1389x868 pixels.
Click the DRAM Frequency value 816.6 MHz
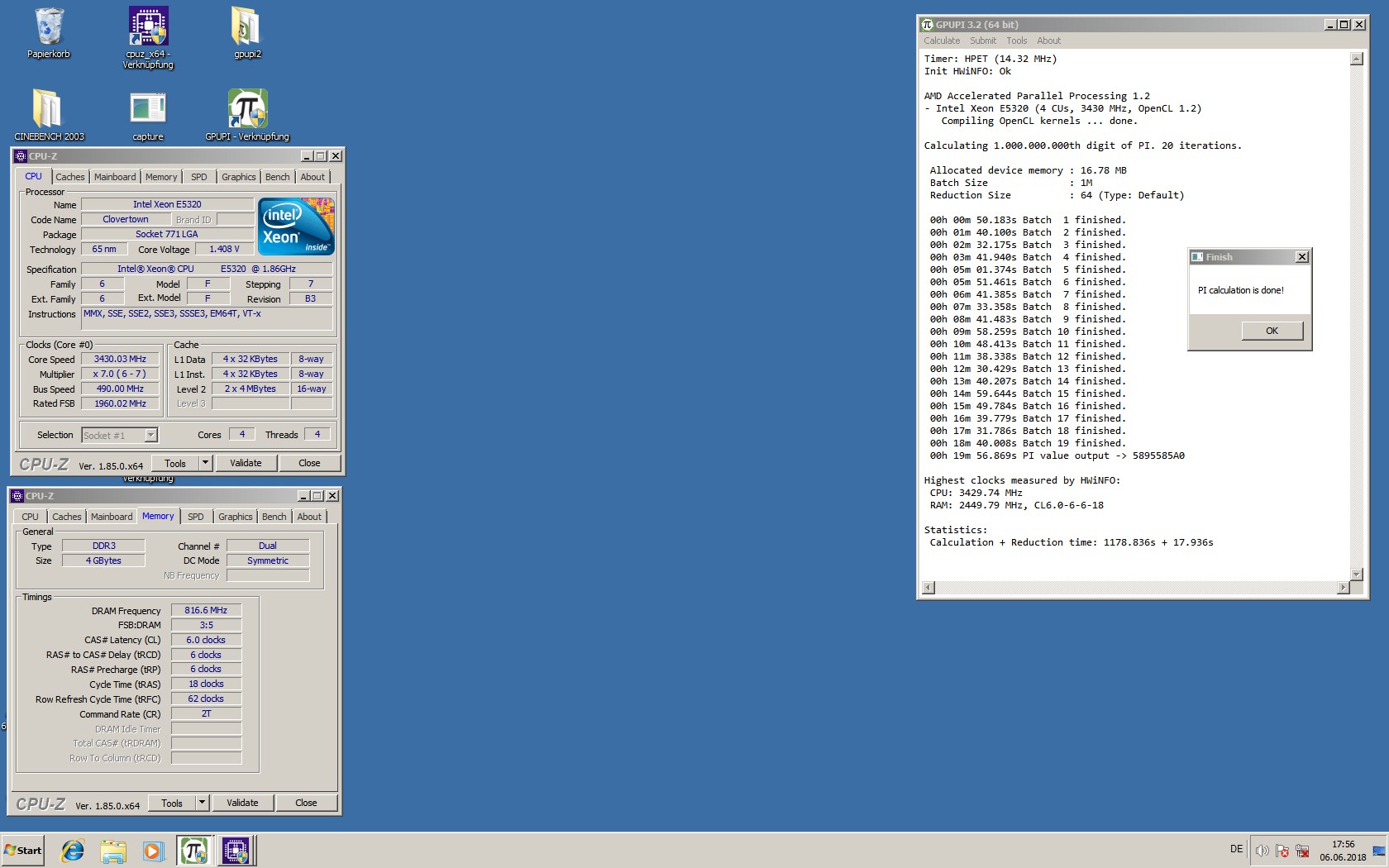point(206,610)
